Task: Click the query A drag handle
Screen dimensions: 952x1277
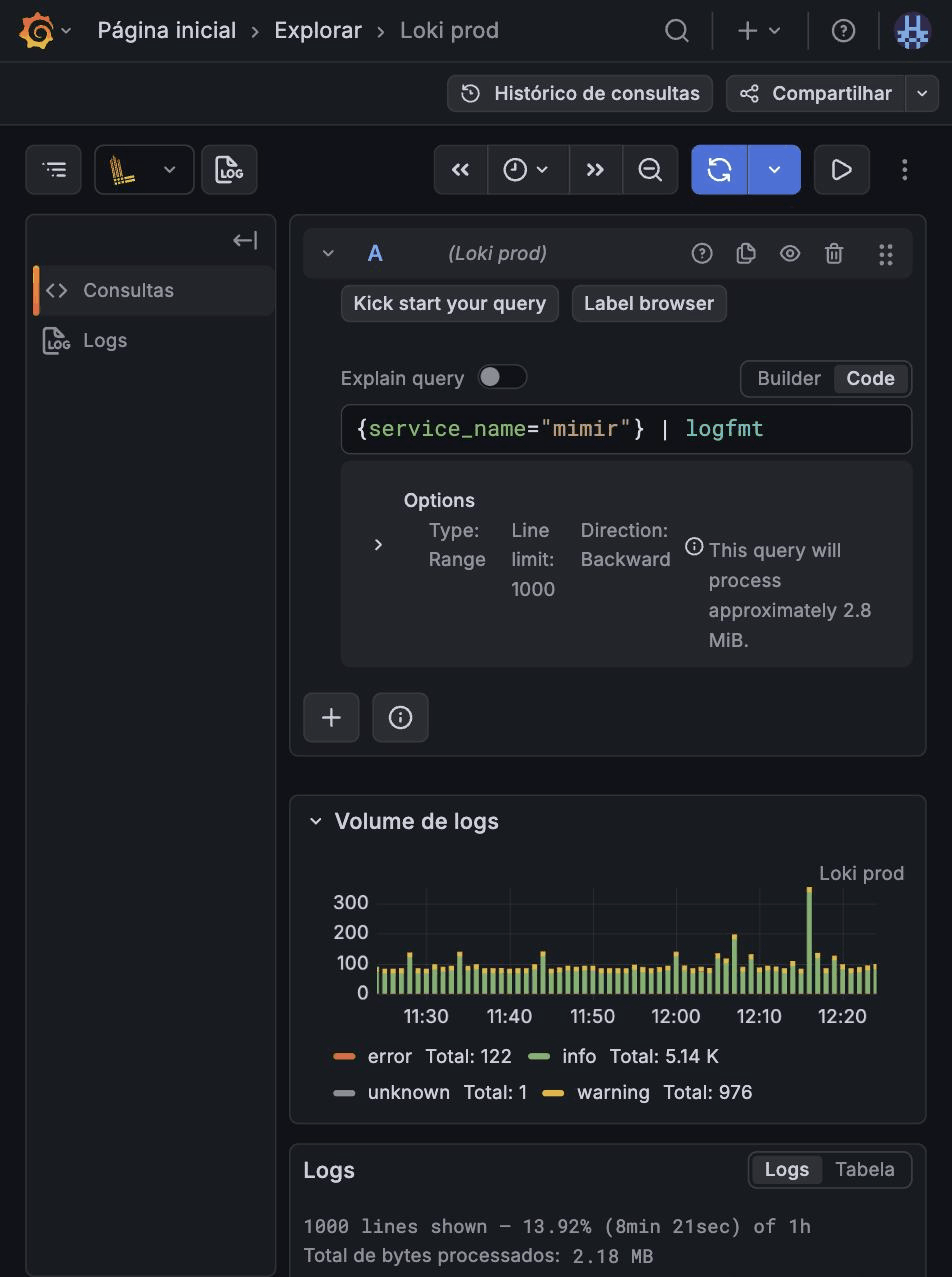Action: 886,254
